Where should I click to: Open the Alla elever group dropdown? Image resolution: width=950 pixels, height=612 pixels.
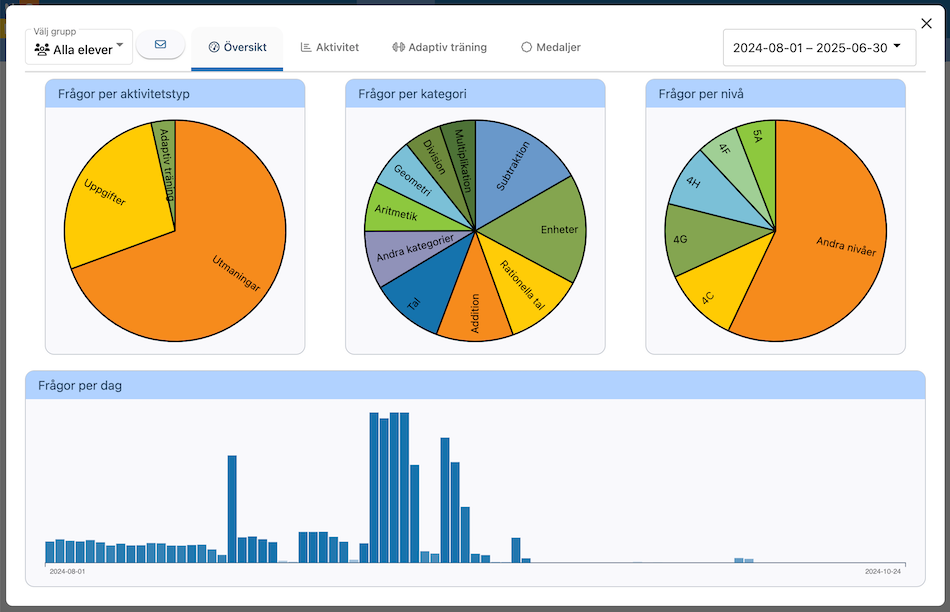(79, 47)
